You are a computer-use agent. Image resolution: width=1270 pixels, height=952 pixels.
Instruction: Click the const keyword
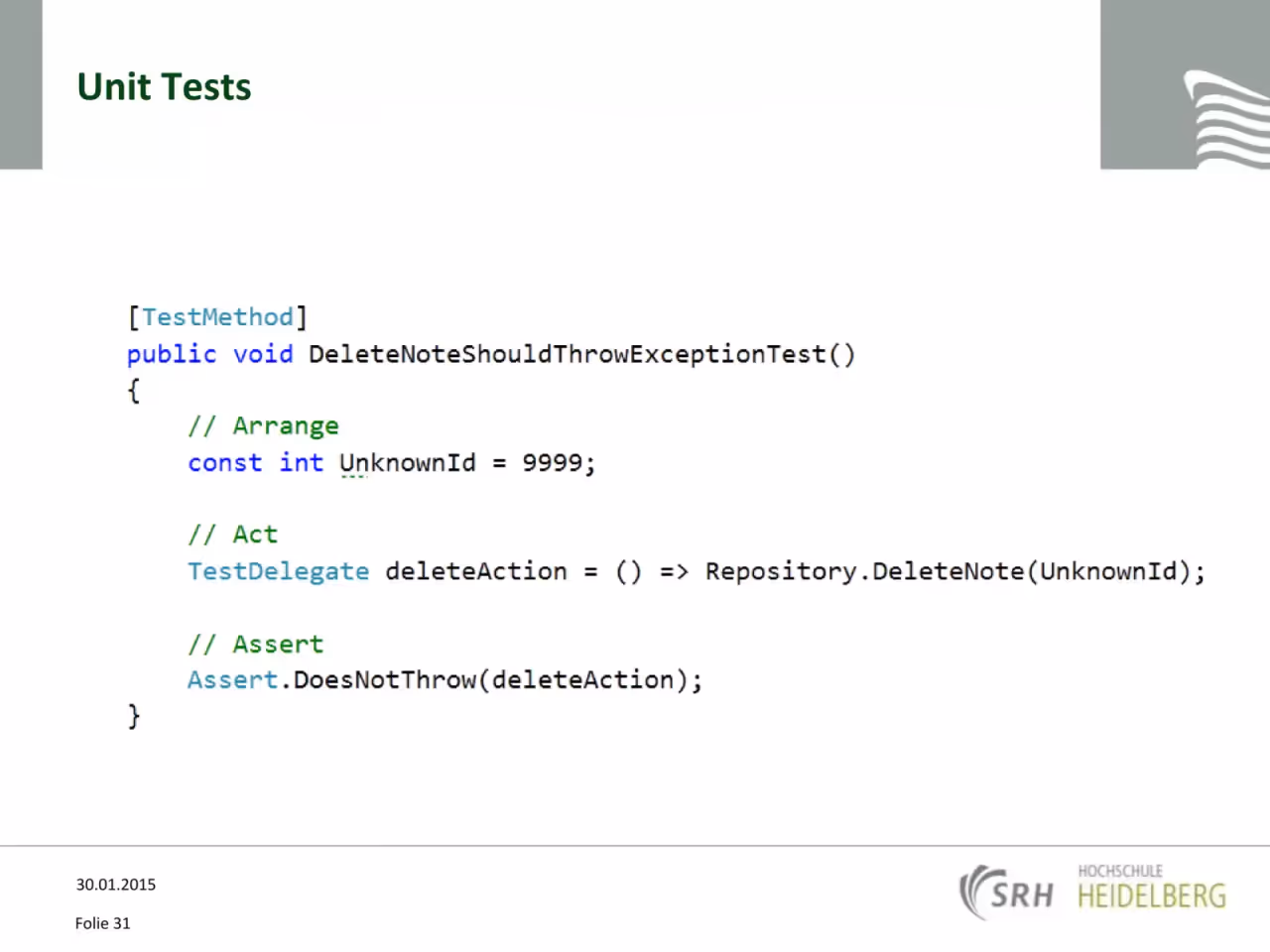click(x=225, y=463)
